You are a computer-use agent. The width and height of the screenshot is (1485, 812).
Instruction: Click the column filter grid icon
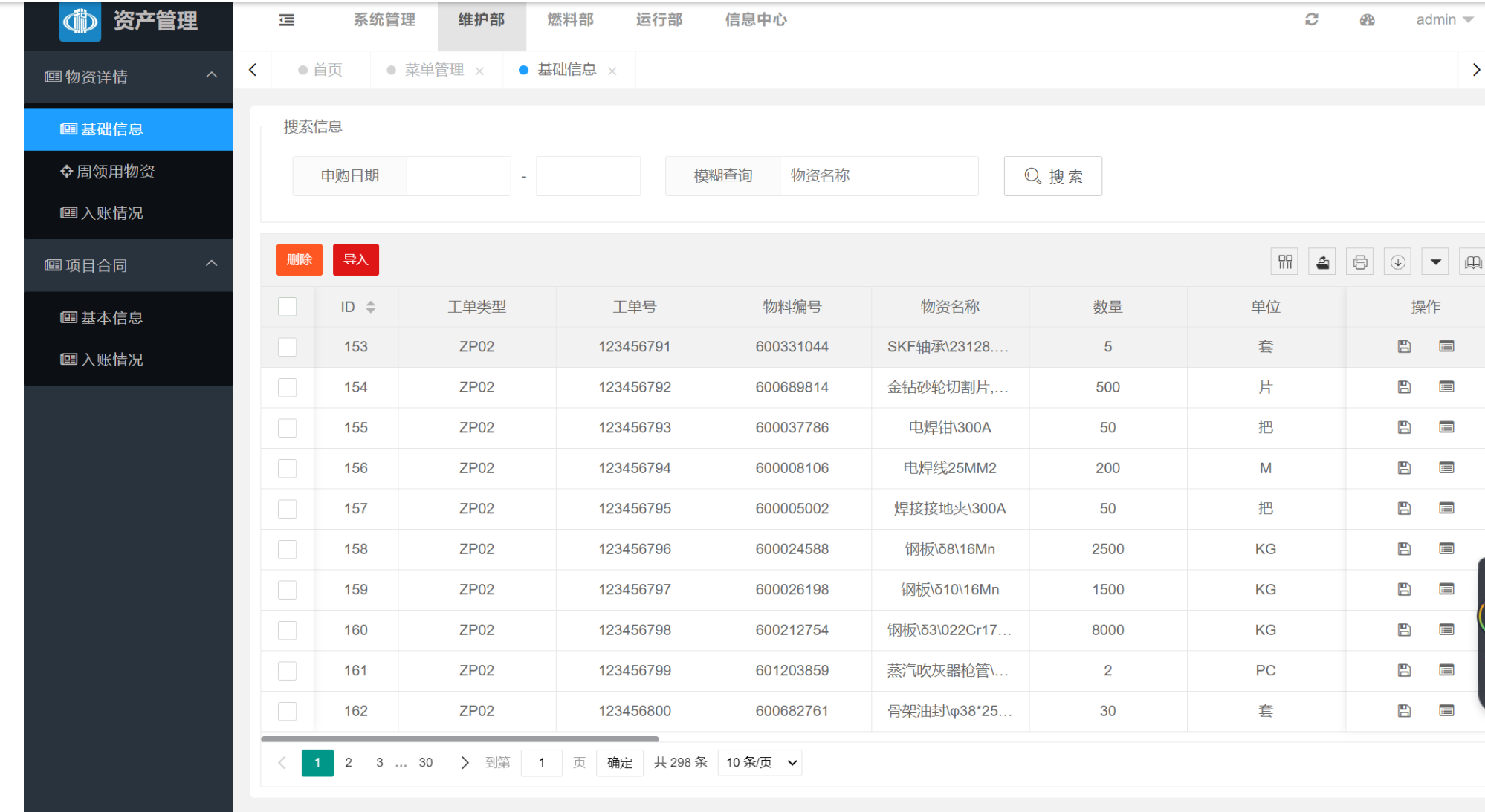point(1285,262)
